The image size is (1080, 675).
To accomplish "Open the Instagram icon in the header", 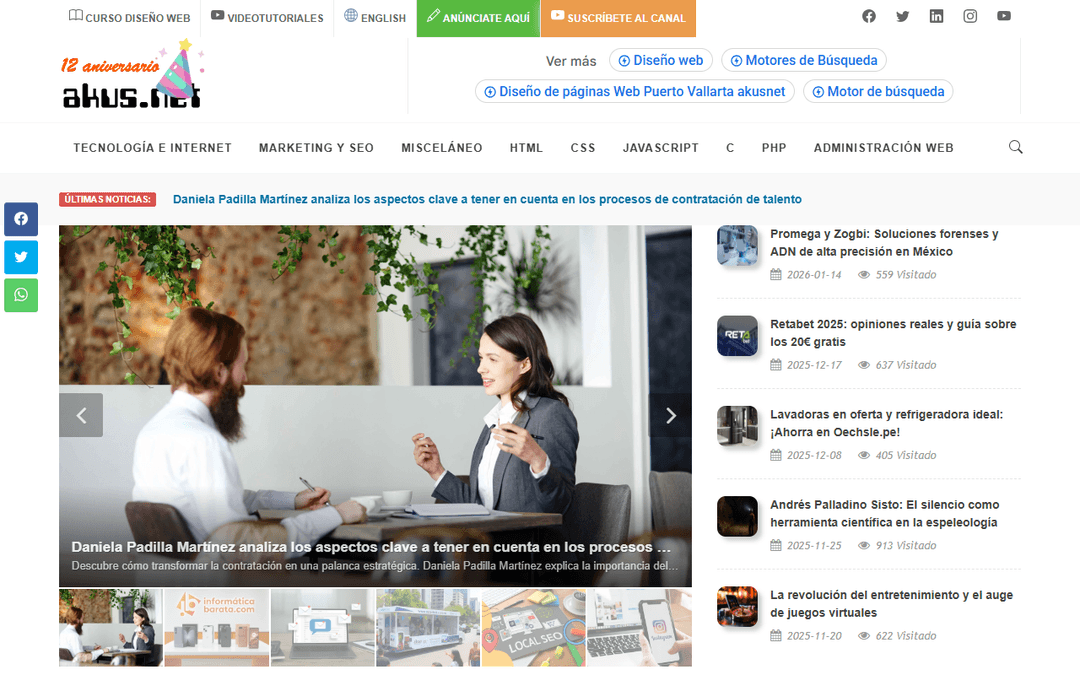I will point(970,16).
